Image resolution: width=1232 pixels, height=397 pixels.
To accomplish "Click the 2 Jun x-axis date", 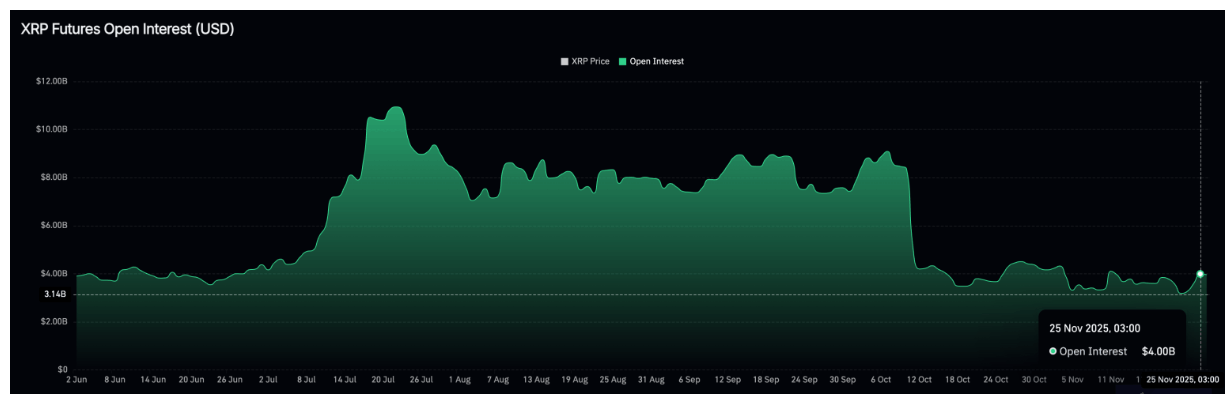I will [77, 380].
